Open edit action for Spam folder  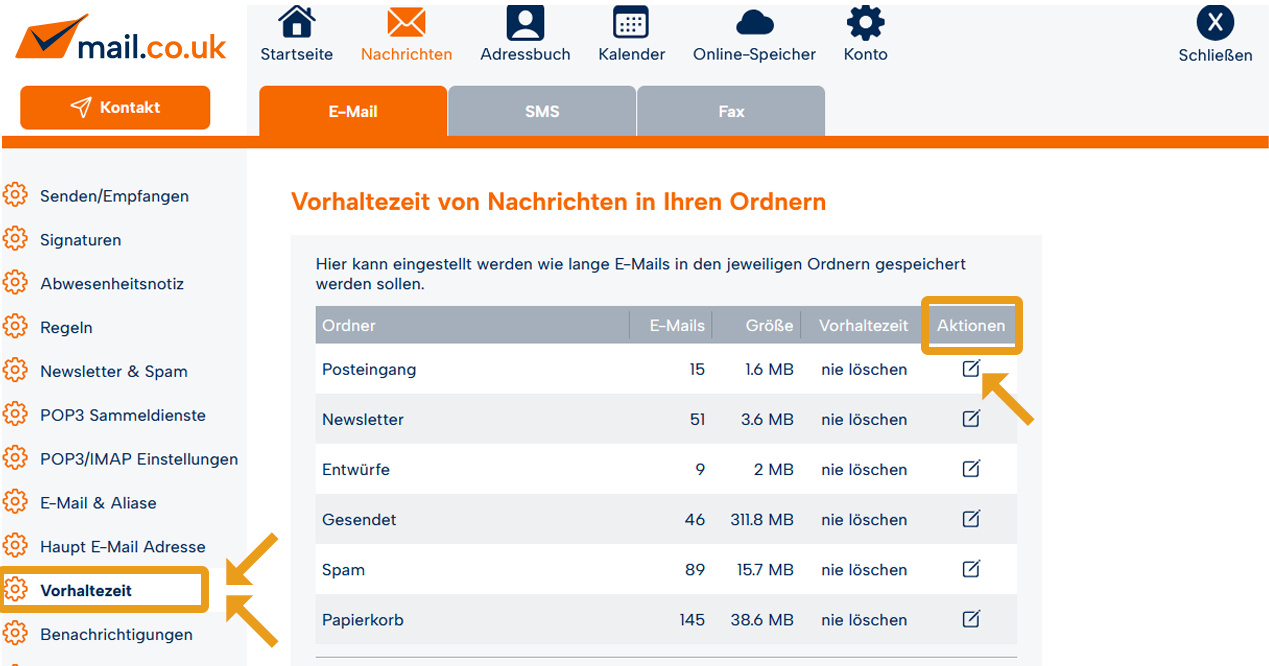coord(970,569)
